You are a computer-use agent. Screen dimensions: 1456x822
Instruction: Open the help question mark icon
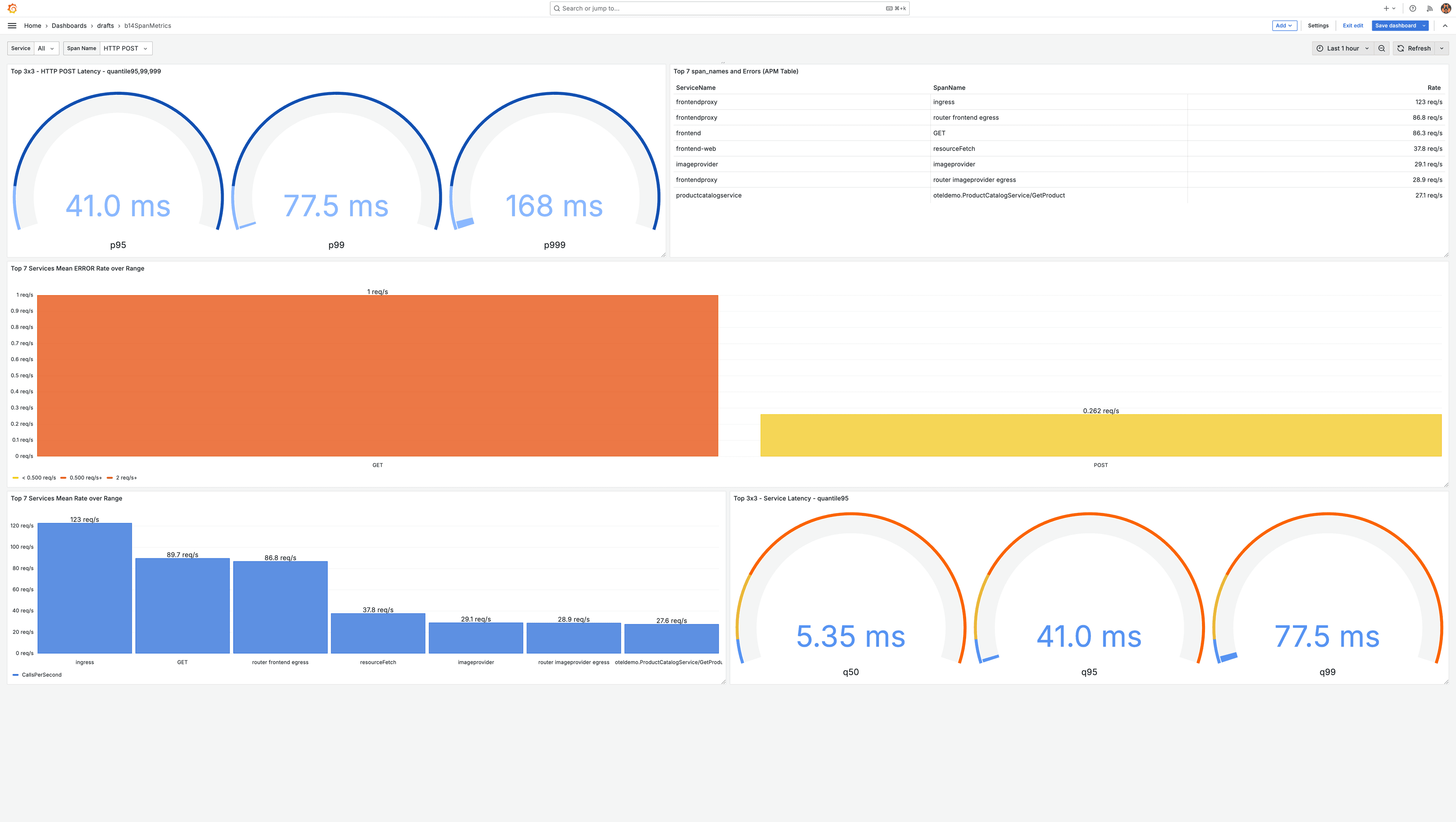1412,8
